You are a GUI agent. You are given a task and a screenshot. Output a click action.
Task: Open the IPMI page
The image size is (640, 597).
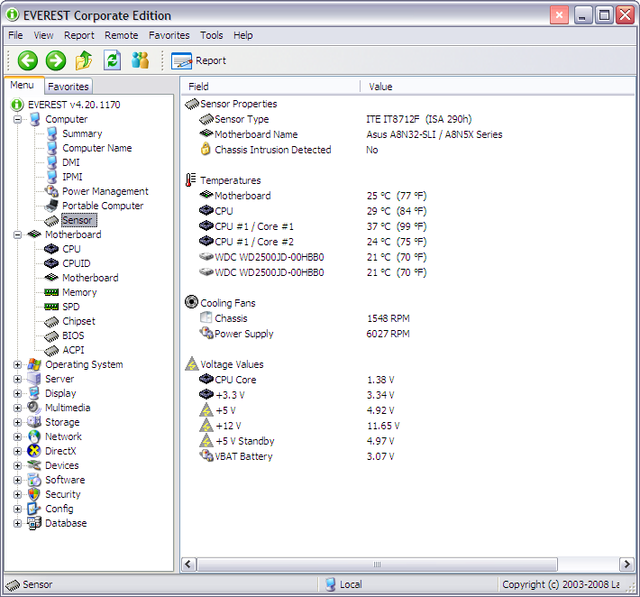[72, 177]
